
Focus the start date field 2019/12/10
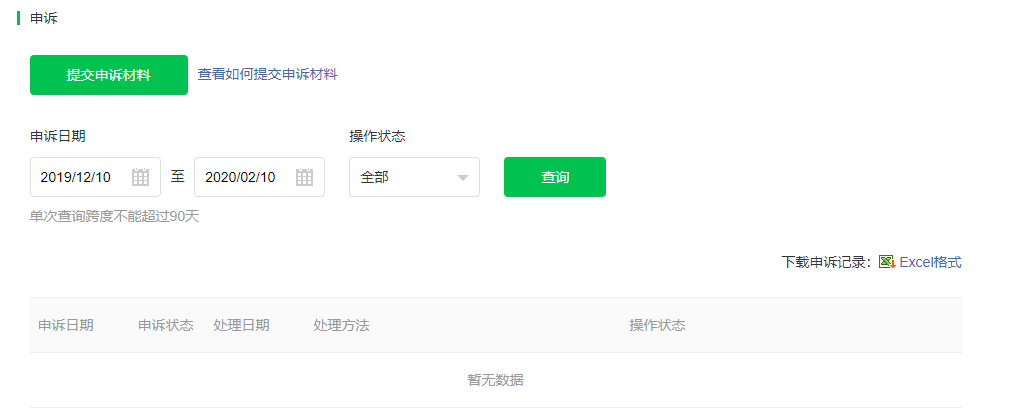pyautogui.click(x=96, y=177)
